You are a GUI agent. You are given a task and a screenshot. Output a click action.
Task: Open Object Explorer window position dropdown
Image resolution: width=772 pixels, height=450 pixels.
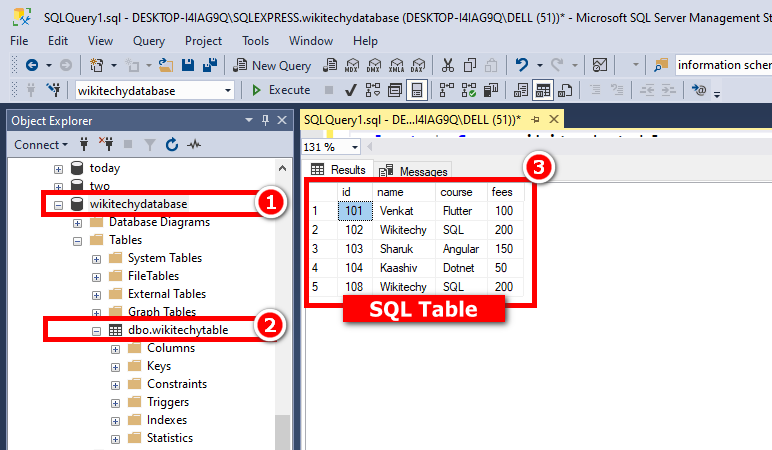pyautogui.click(x=249, y=120)
